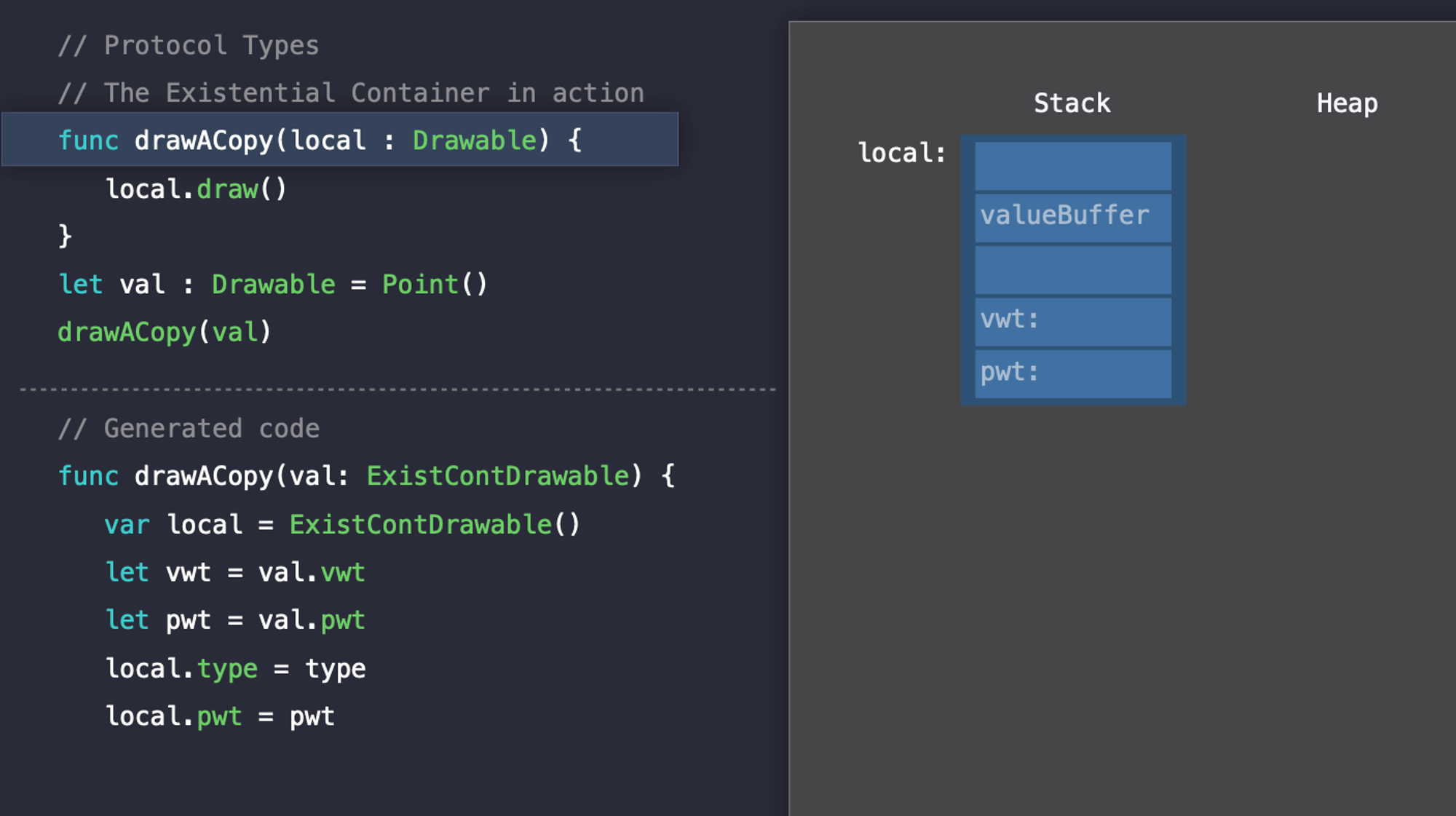1456x816 pixels.
Task: Click '// The Existential Container in action' comment
Action: click(x=351, y=93)
